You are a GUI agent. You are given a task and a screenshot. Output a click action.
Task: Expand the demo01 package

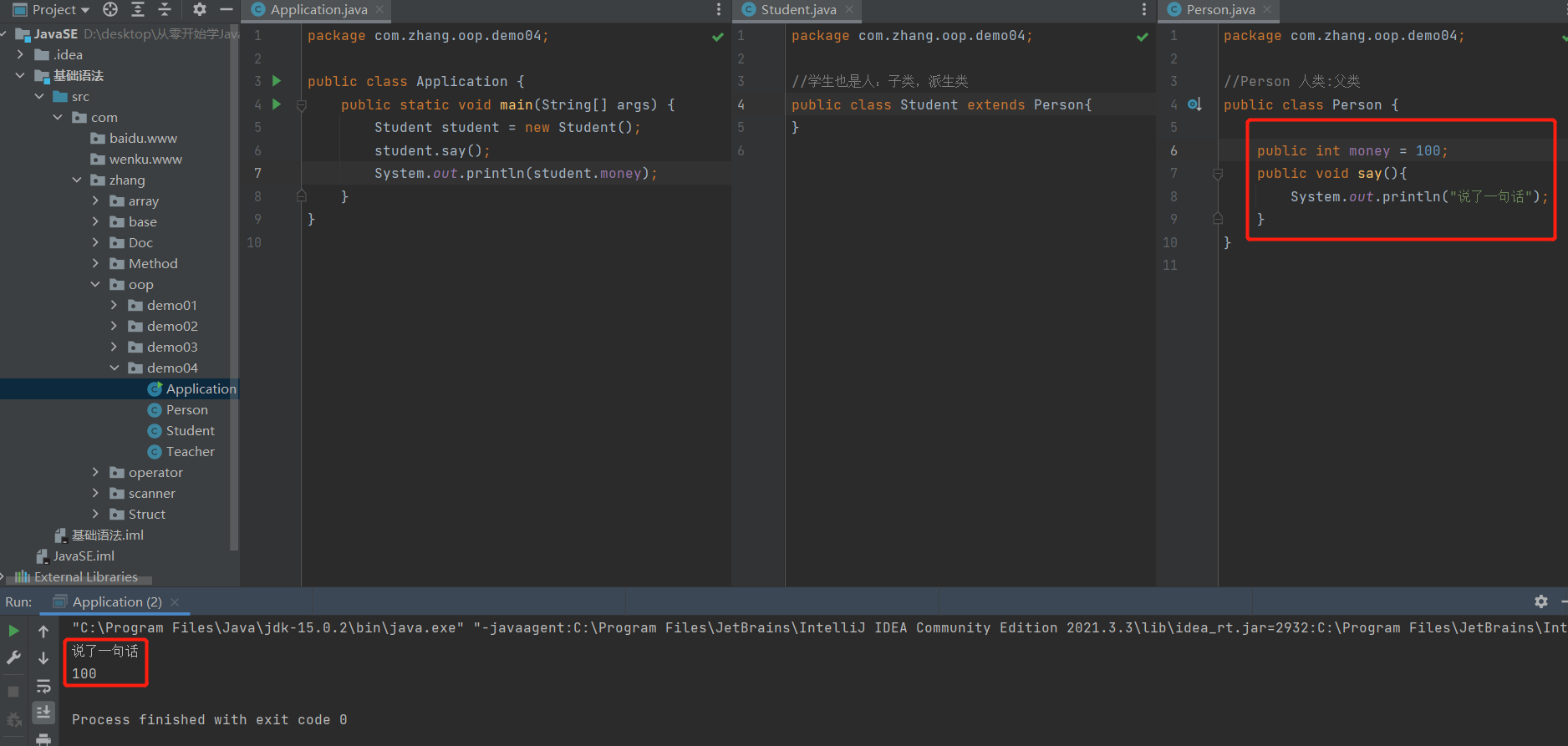tap(114, 305)
